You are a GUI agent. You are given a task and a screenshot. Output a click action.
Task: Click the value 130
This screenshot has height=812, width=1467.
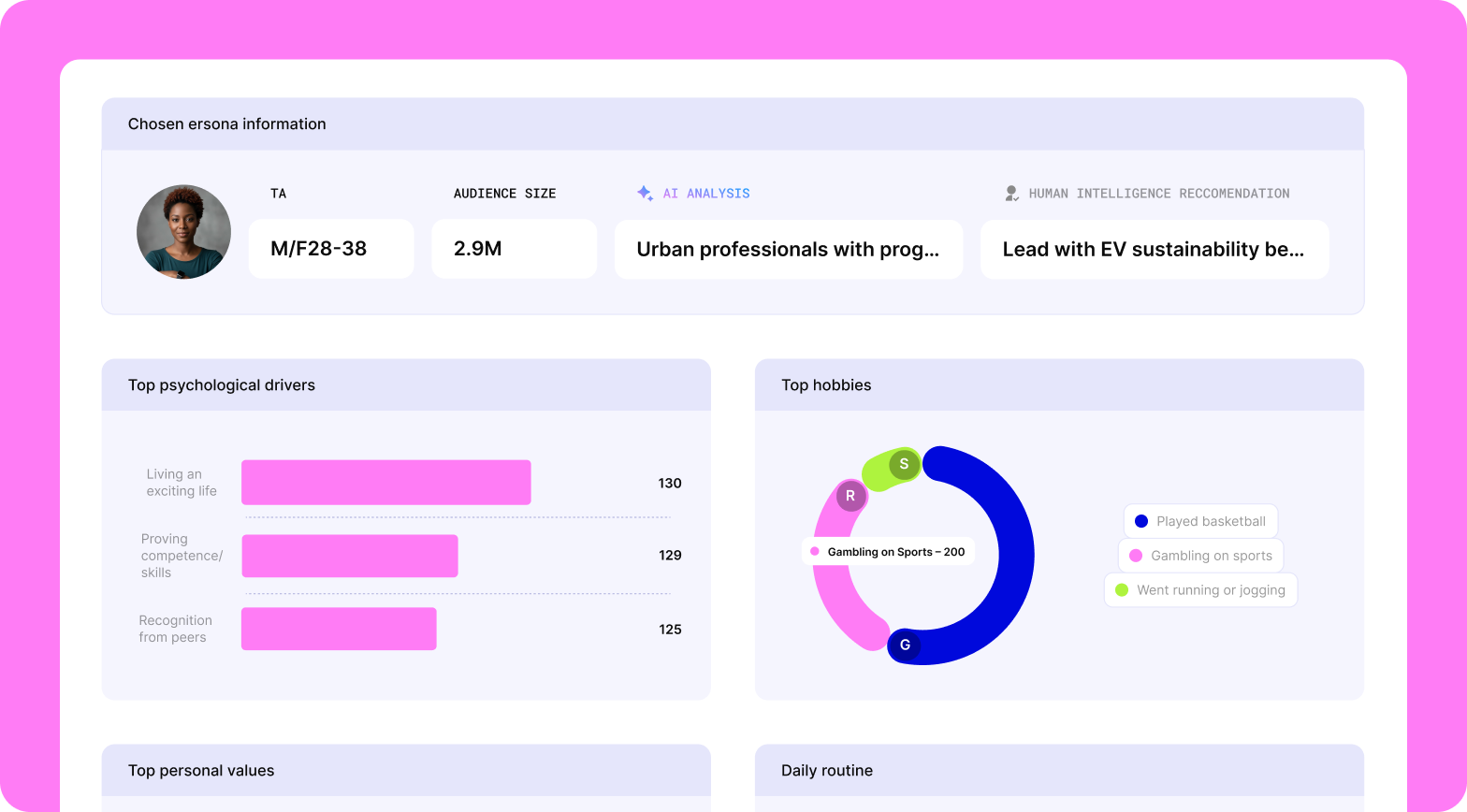(670, 484)
